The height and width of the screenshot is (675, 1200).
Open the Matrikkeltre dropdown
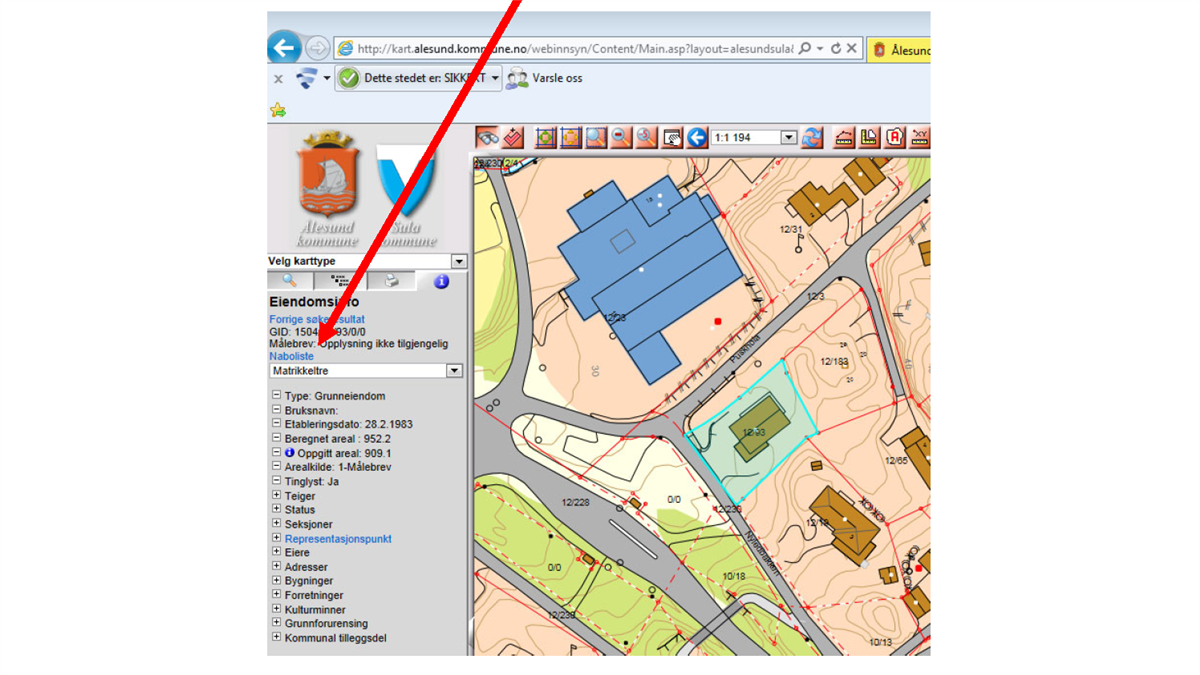[x=453, y=371]
